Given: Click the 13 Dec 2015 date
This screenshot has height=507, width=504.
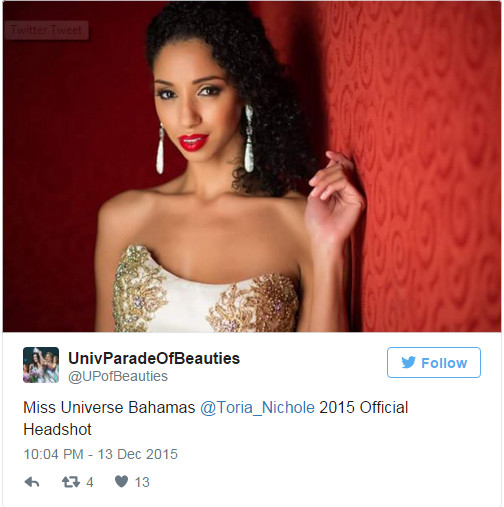Looking at the screenshot, I should [138, 454].
